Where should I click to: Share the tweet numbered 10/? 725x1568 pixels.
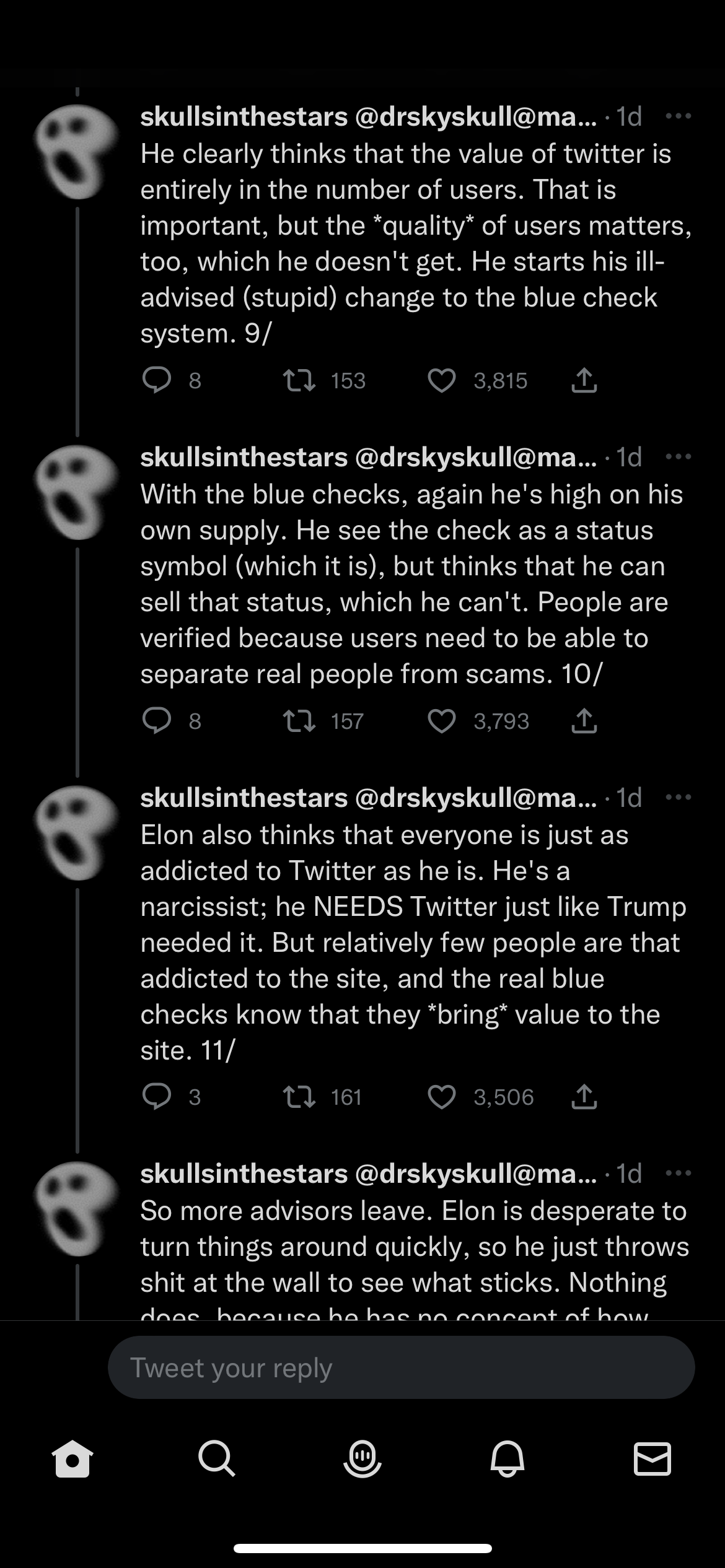click(584, 721)
